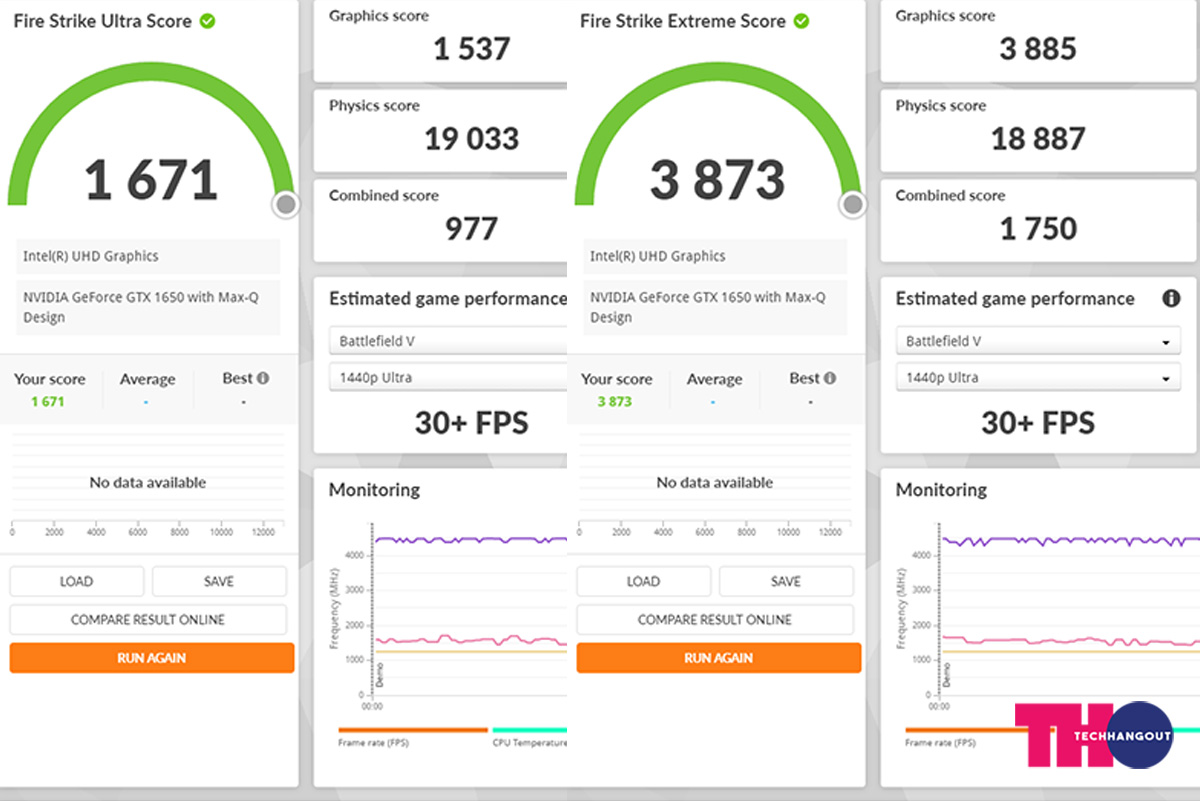This screenshot has width=1200, height=801.
Task: Expand the 1440p Ultra dropdown in the Extreme results
Action: tap(1038, 377)
